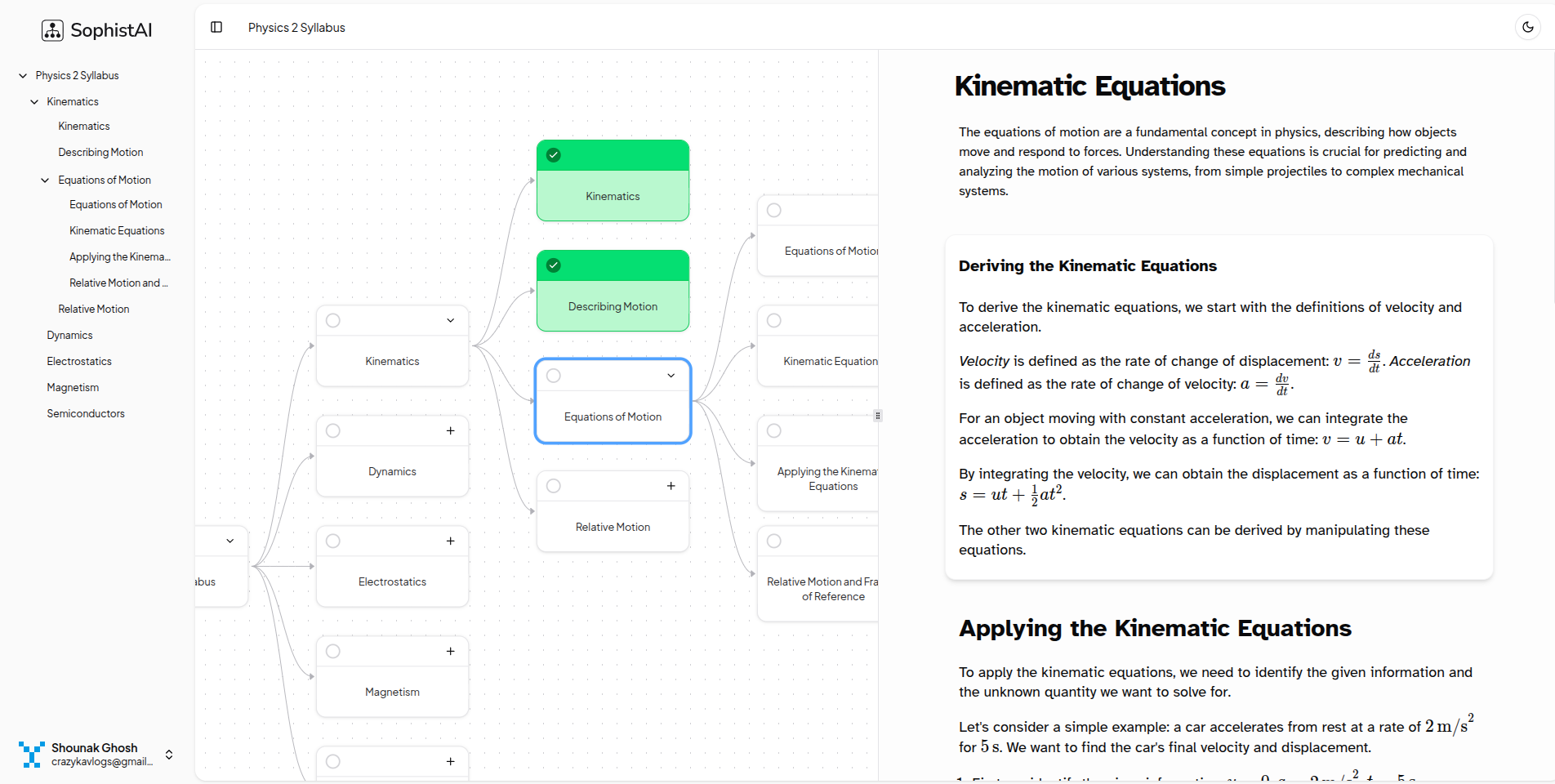Select the Relative Motion node label in canvas
Viewport: 1555px width, 784px height.
pyautogui.click(x=613, y=528)
